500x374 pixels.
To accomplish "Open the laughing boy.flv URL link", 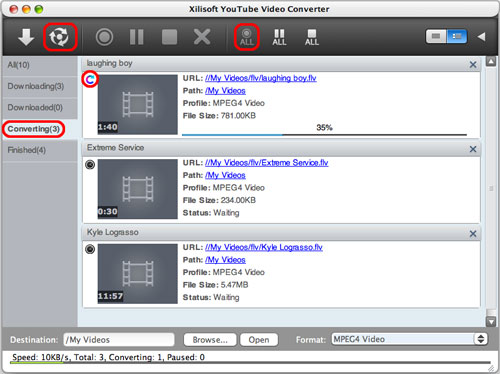I will [261, 78].
